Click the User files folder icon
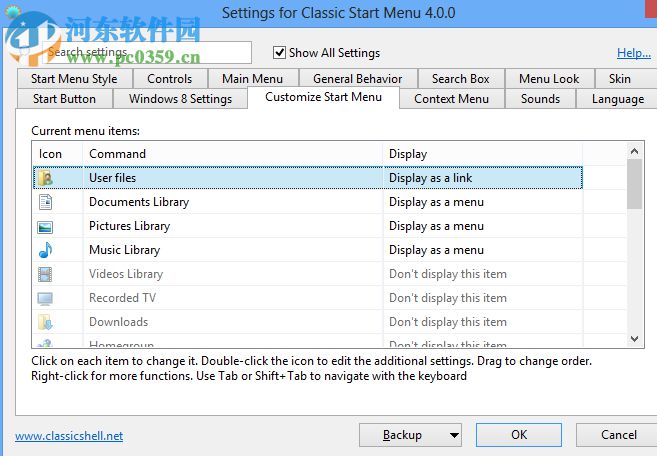Screen dimensions: 657x456 (x=45, y=178)
